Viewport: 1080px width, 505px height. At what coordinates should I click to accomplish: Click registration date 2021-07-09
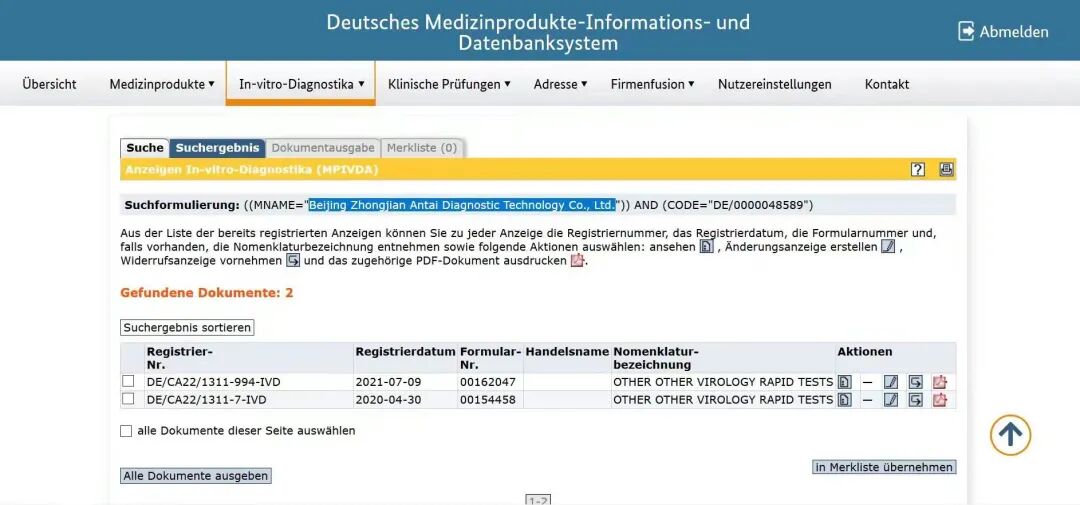(388, 382)
